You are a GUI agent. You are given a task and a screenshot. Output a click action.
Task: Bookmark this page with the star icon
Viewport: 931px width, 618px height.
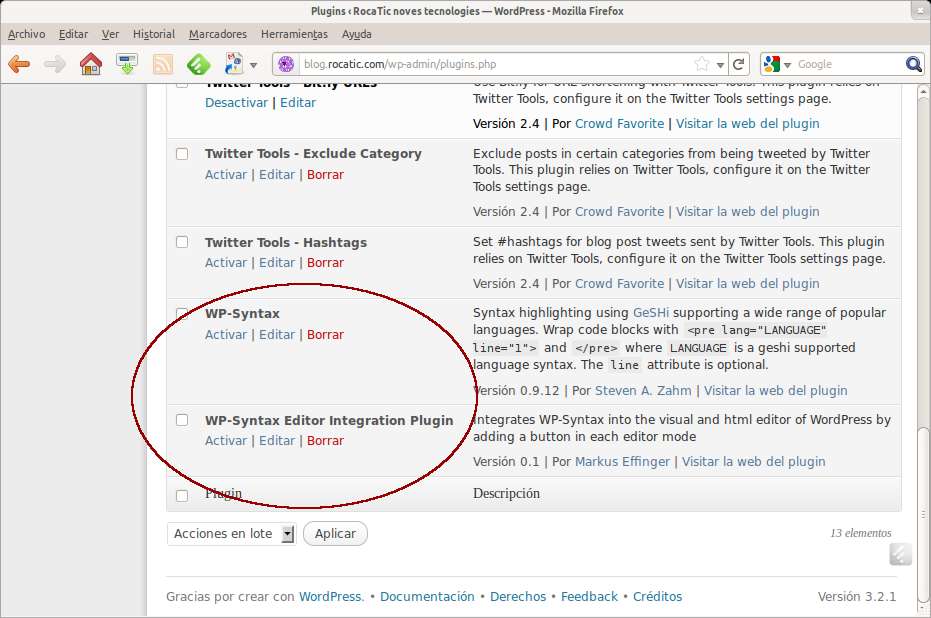tap(702, 64)
